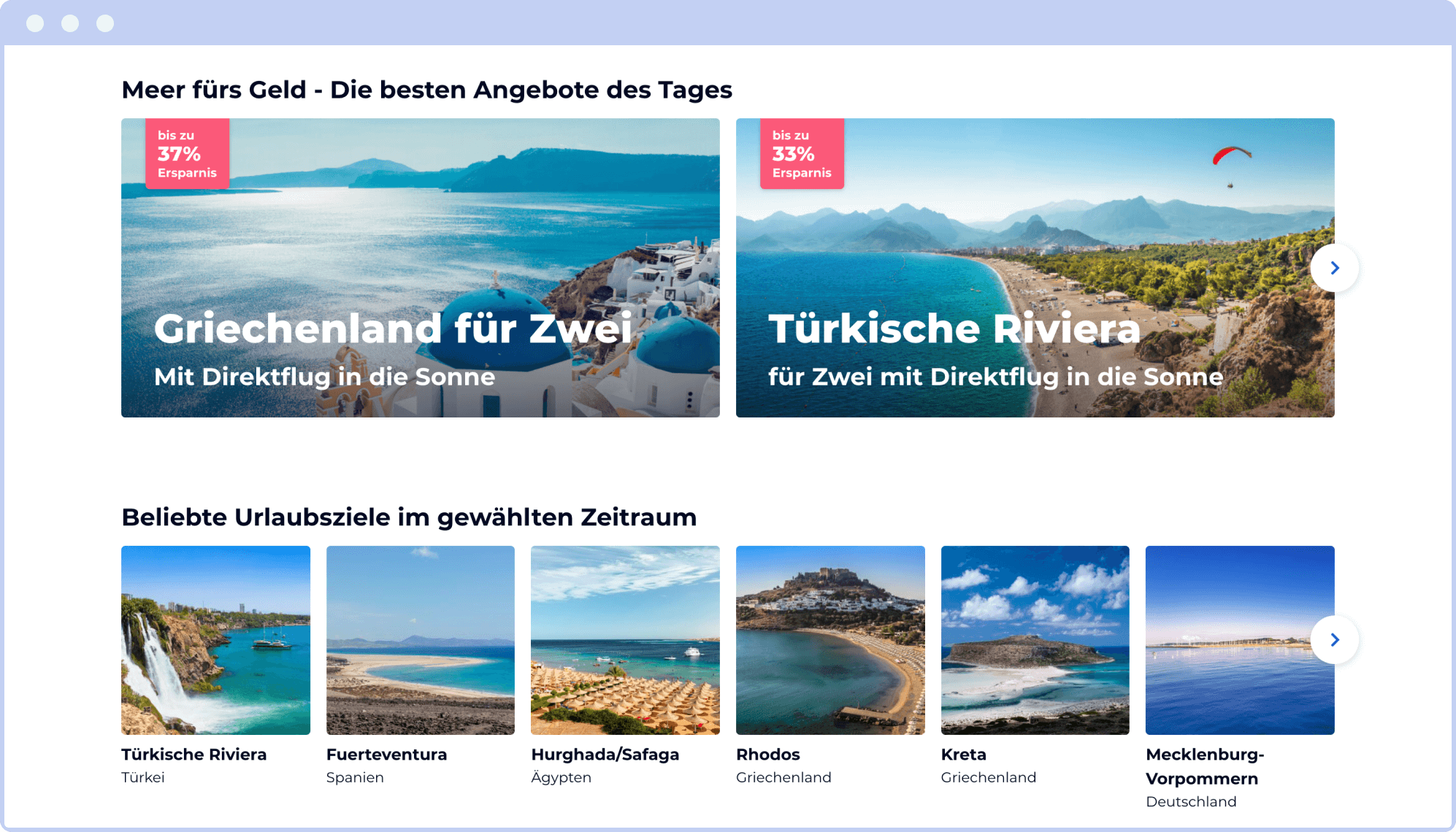
Task: Click the next arrow on the destinations carousel
Action: coord(1334,640)
